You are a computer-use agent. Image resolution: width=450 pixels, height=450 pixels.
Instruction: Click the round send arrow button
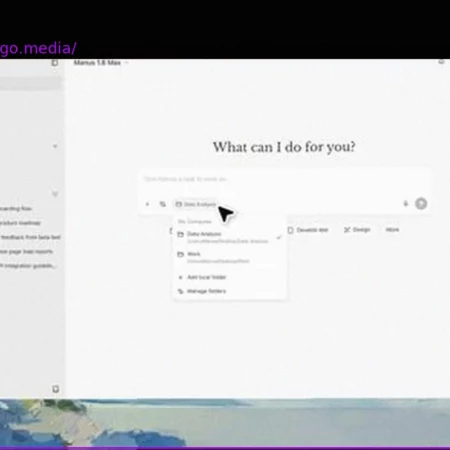coord(421,203)
